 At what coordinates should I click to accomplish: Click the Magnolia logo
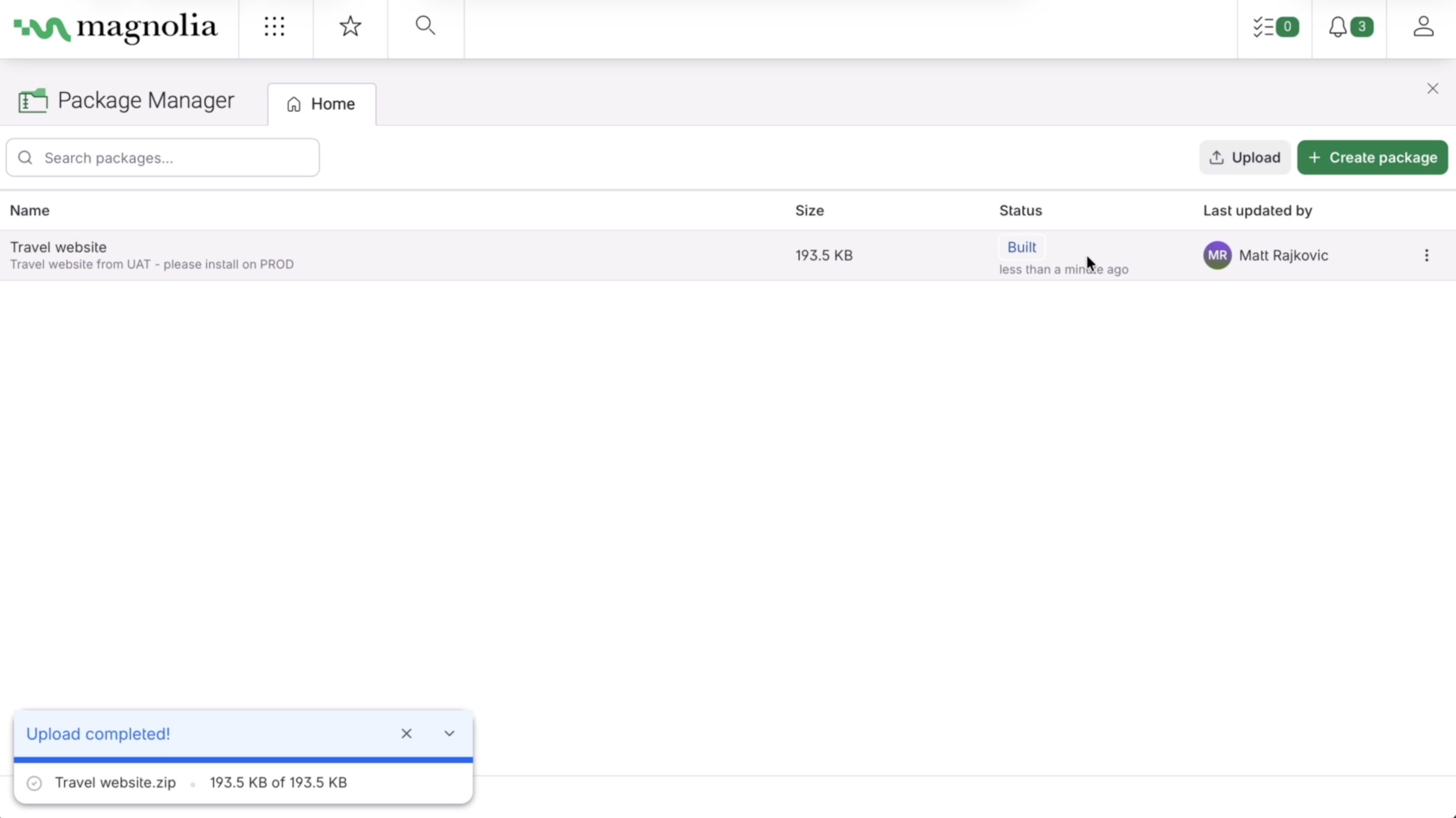[x=115, y=28]
